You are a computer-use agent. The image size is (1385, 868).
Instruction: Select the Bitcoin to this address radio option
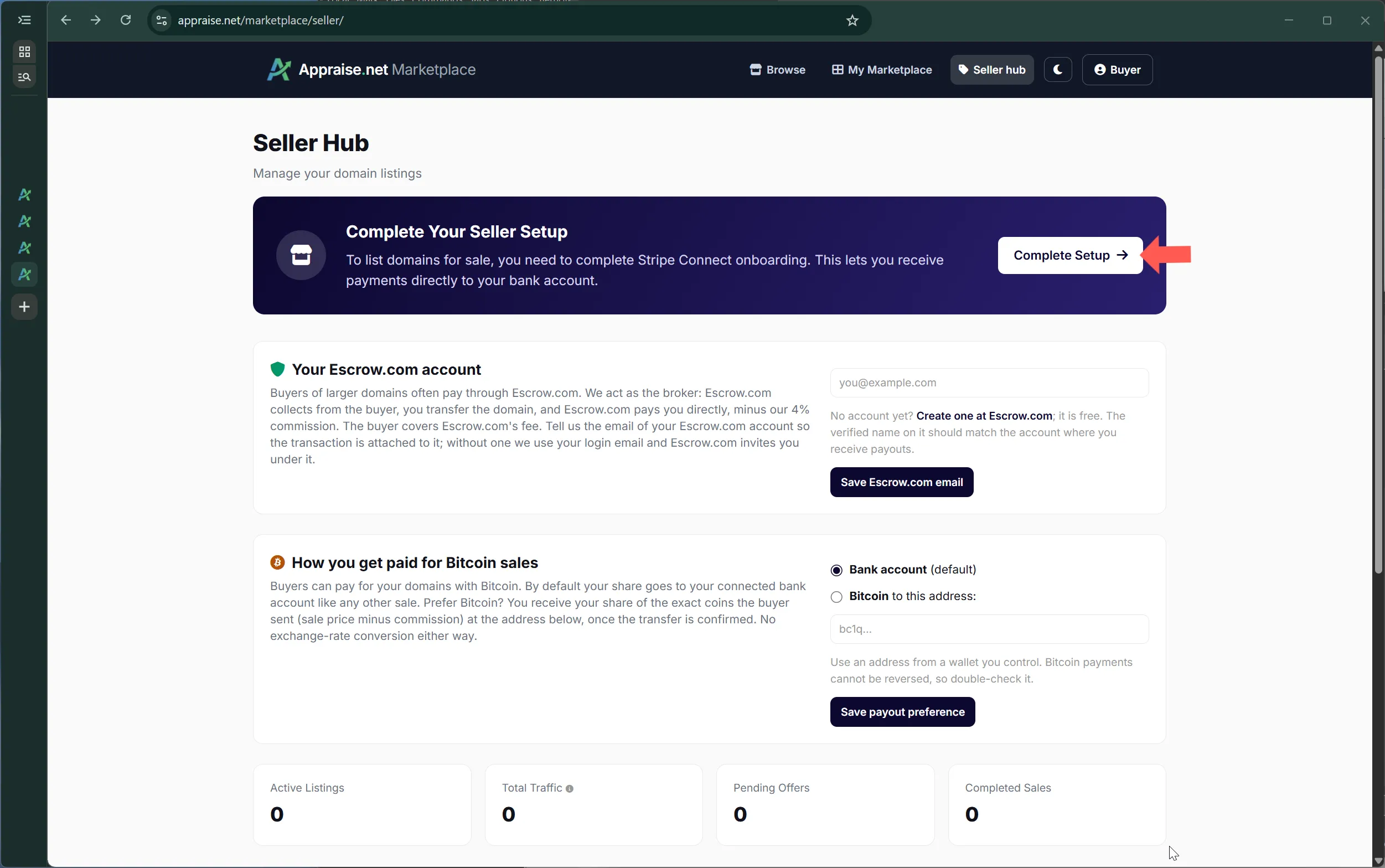(x=836, y=597)
